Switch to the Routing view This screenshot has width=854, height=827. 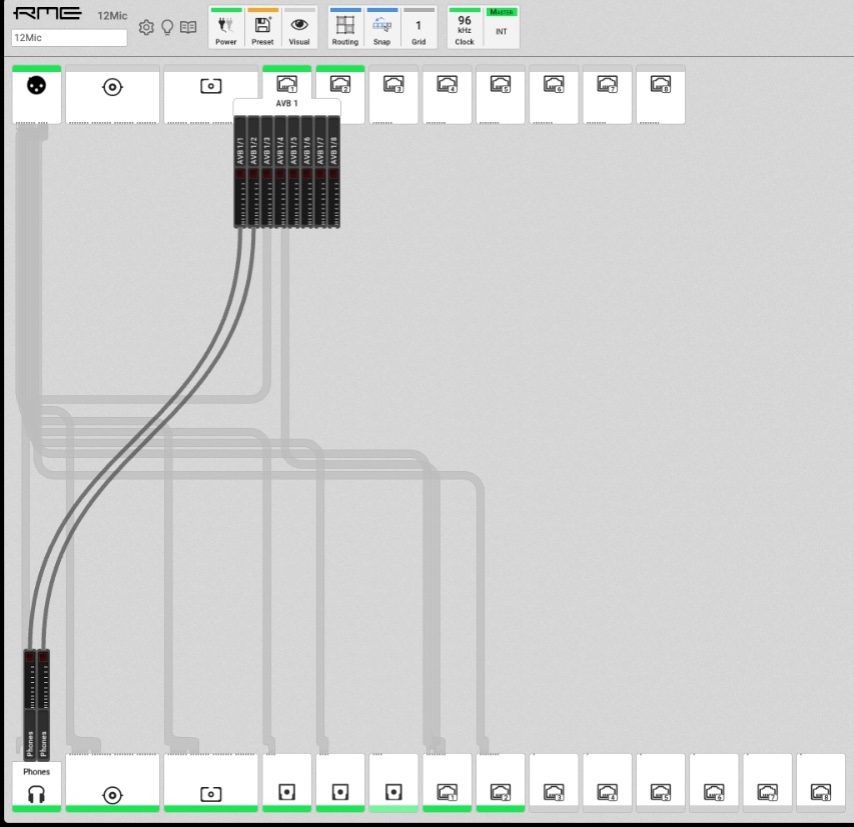point(345,29)
